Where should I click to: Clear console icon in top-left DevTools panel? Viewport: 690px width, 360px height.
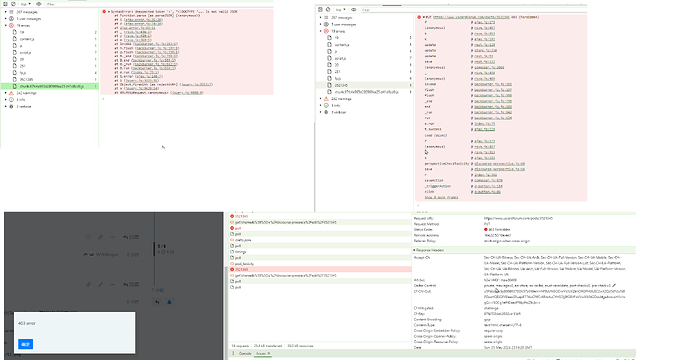tap(13, 4)
